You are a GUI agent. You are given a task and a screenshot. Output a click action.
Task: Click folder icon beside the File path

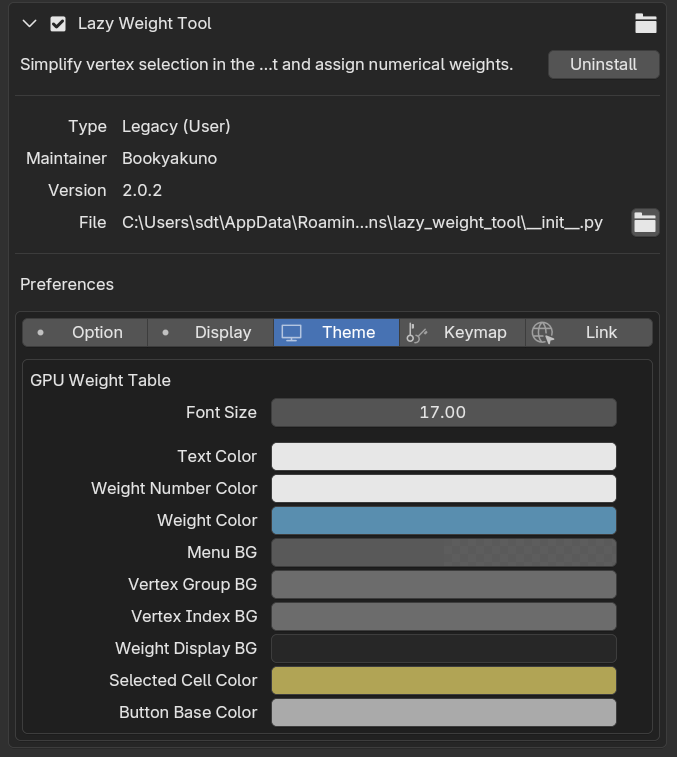pyautogui.click(x=645, y=223)
